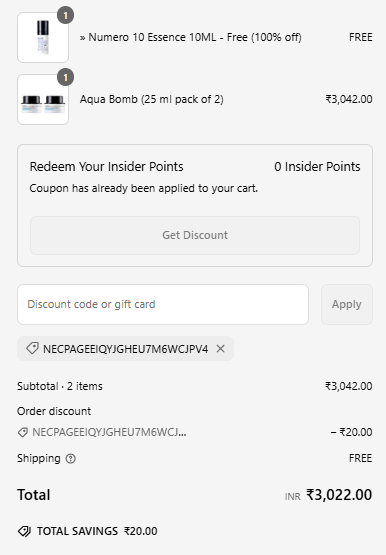Click the ₹3,022.00 total amount
Screen dimensions: 386x555
point(339,495)
